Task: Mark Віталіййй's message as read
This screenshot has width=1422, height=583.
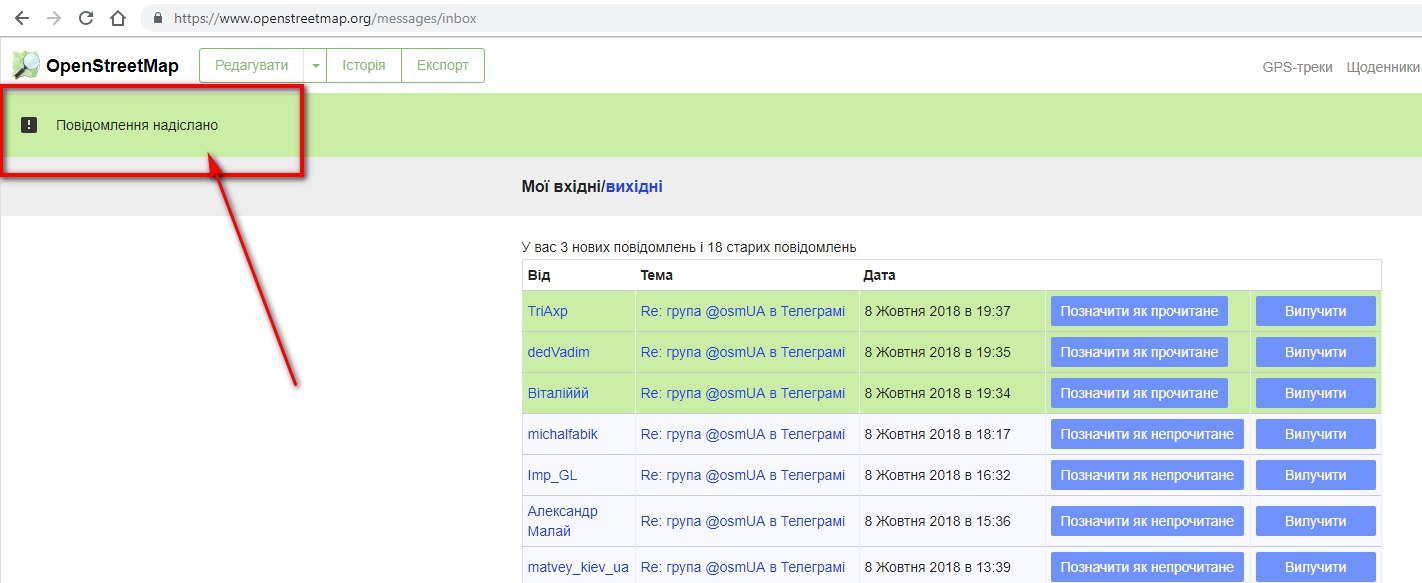Action: [1139, 393]
